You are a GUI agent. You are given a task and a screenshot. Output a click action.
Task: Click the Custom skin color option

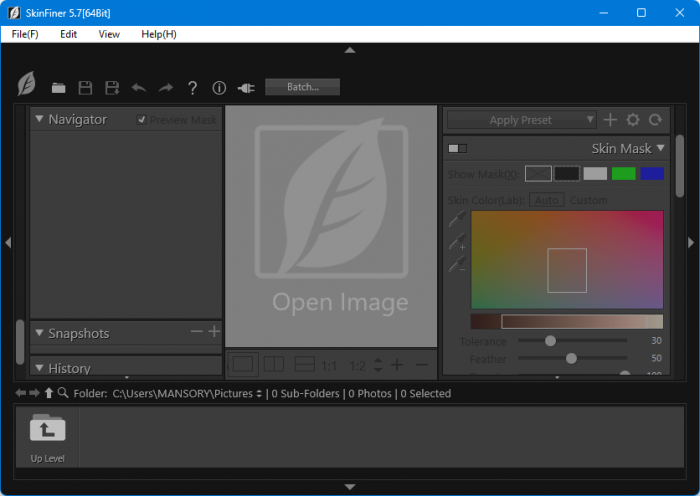coord(589,200)
